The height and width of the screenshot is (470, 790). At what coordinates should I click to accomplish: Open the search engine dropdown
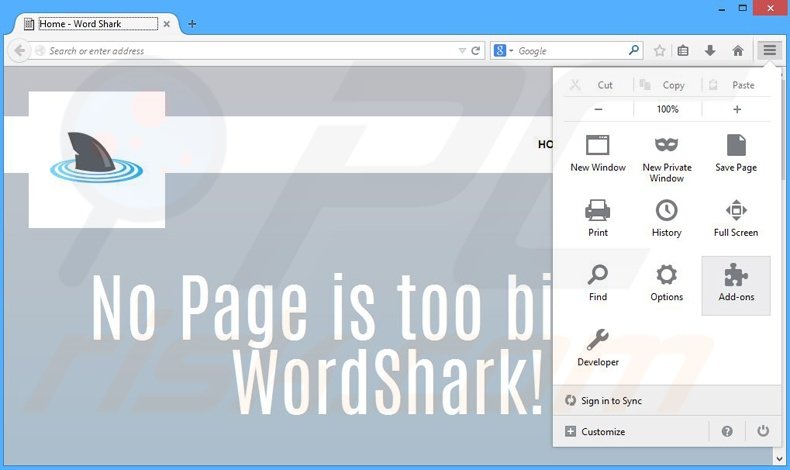tap(503, 51)
